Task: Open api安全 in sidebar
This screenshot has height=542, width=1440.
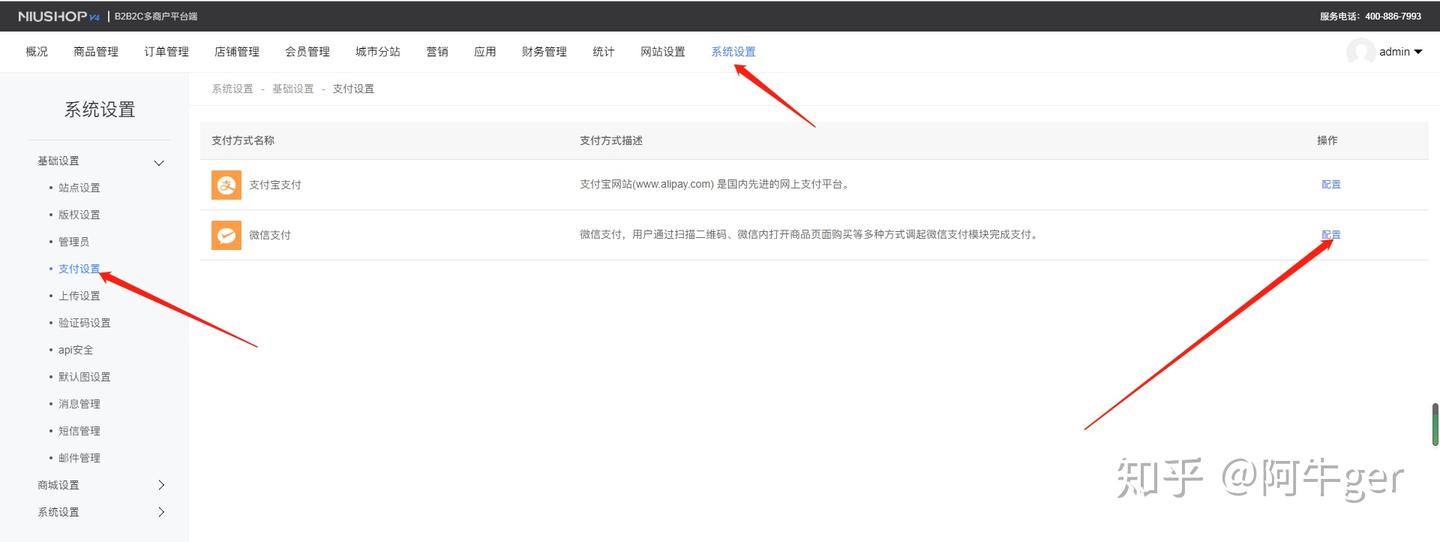Action: coord(76,350)
